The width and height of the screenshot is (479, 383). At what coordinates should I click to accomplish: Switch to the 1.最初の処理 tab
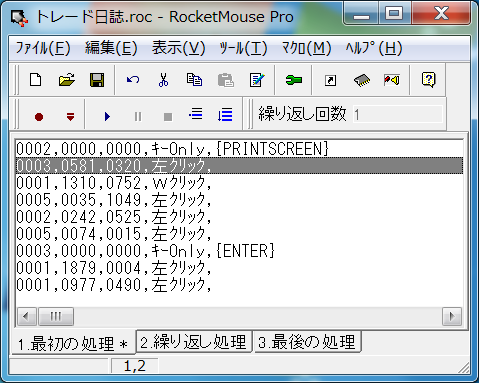73,343
